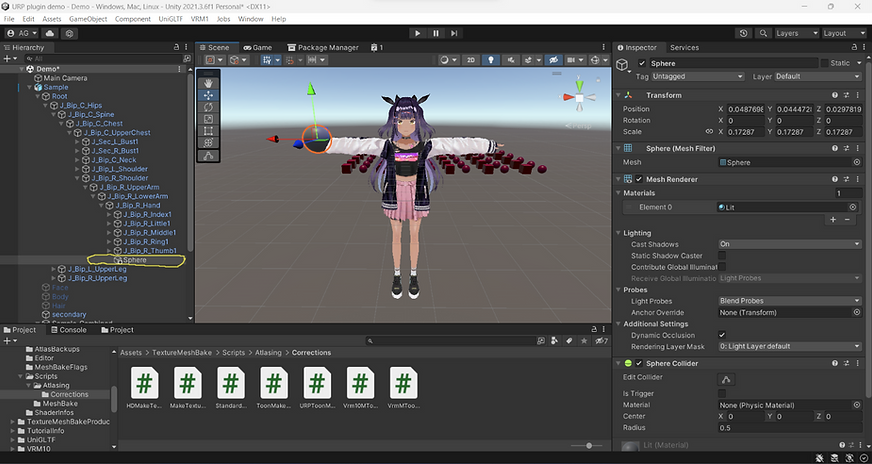
Task: Toggle constrained proportions link on Scale
Action: pyautogui.click(x=709, y=132)
